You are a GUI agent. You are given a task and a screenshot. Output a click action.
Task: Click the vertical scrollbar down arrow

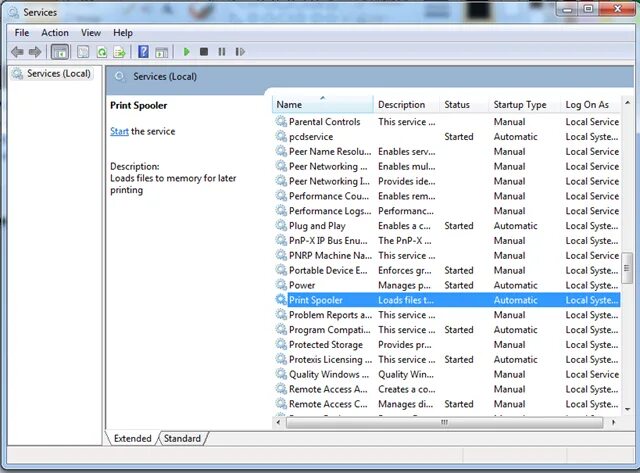(627, 409)
